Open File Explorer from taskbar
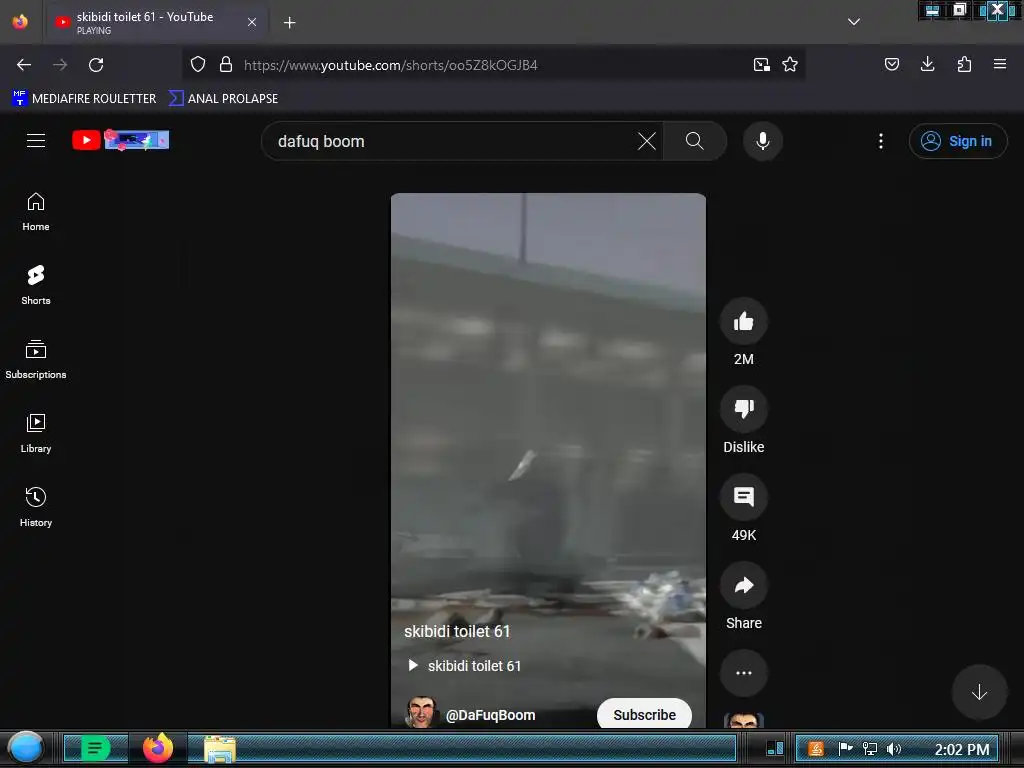 (220, 749)
